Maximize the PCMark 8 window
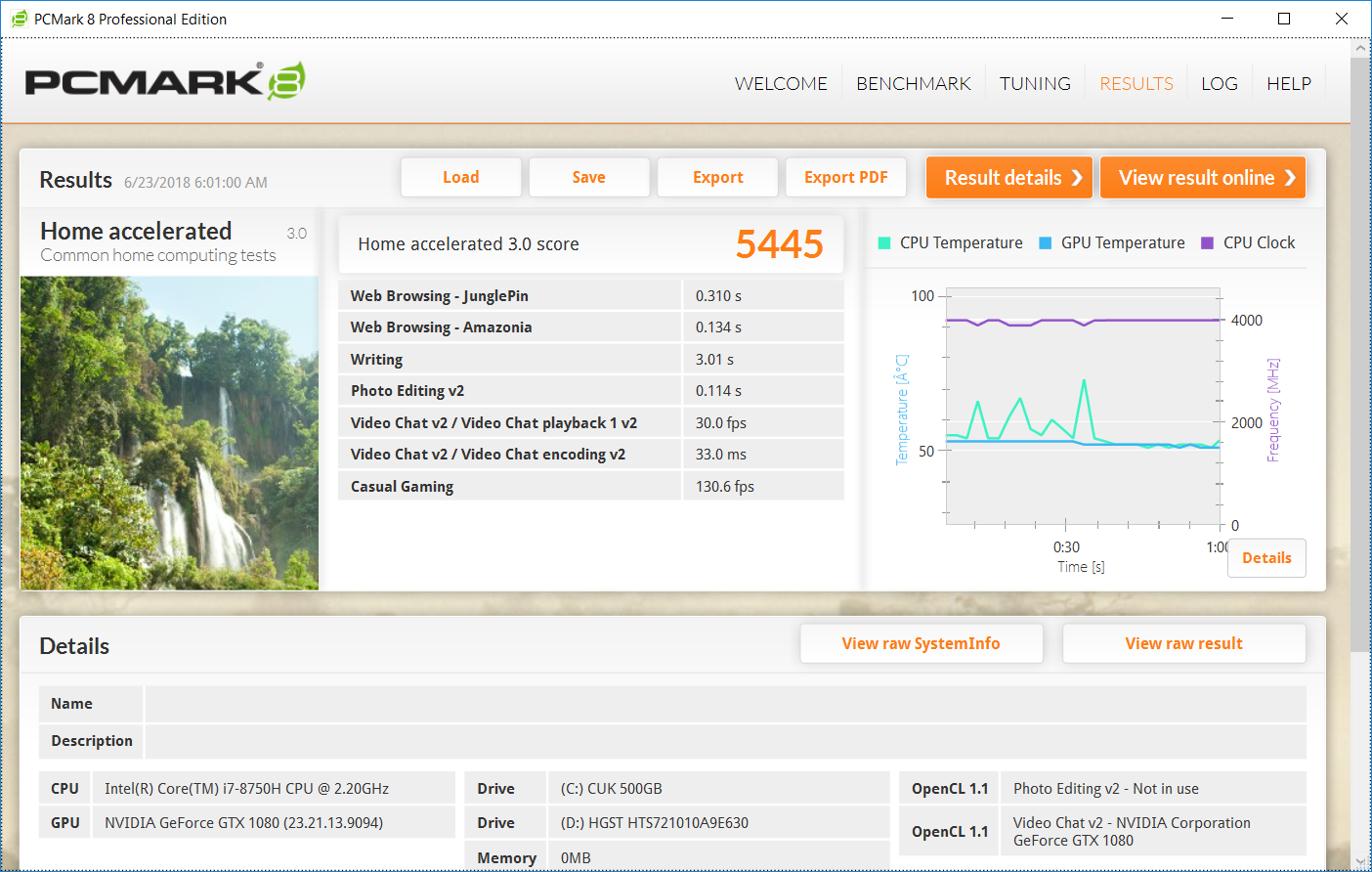 coord(1284,19)
